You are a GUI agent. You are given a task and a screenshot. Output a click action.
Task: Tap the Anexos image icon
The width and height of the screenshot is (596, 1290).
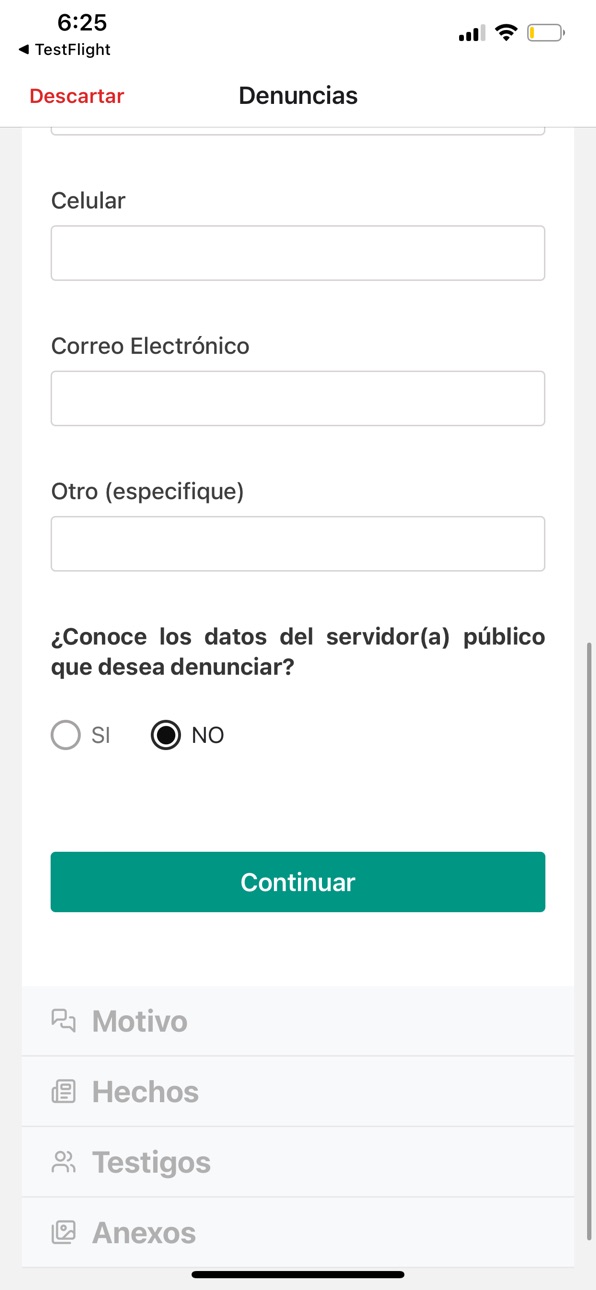coord(64,1233)
